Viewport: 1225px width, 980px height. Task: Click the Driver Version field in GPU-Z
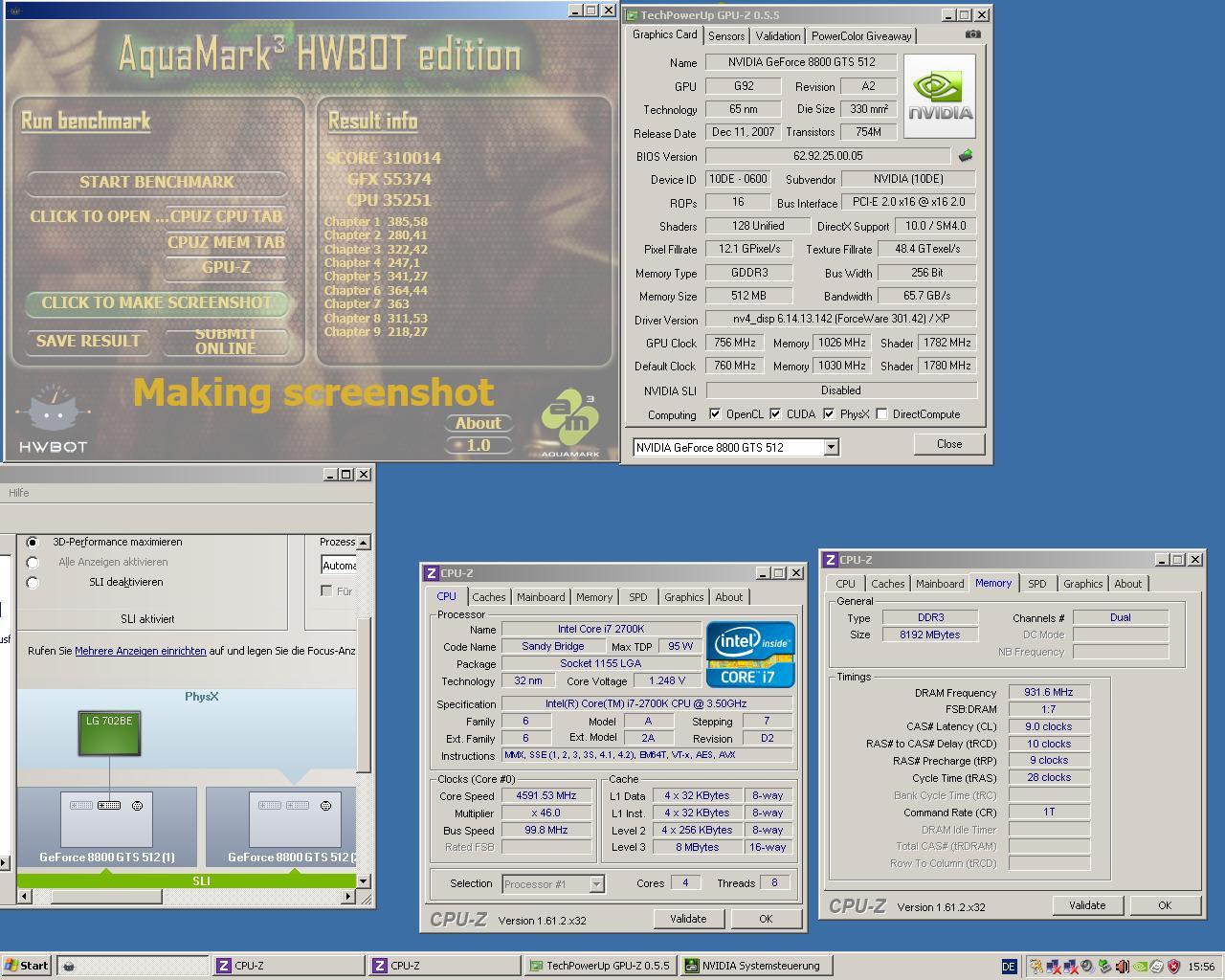840,319
